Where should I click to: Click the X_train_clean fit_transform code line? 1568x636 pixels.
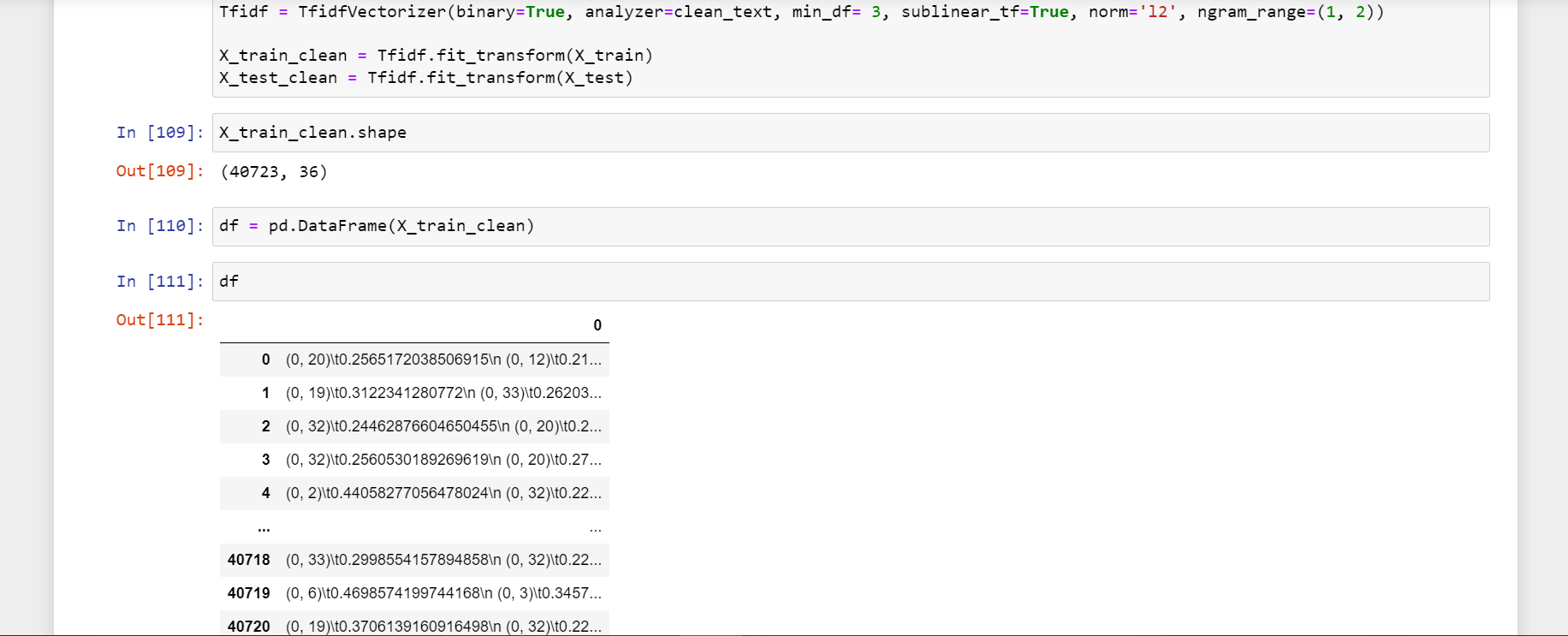click(x=436, y=56)
